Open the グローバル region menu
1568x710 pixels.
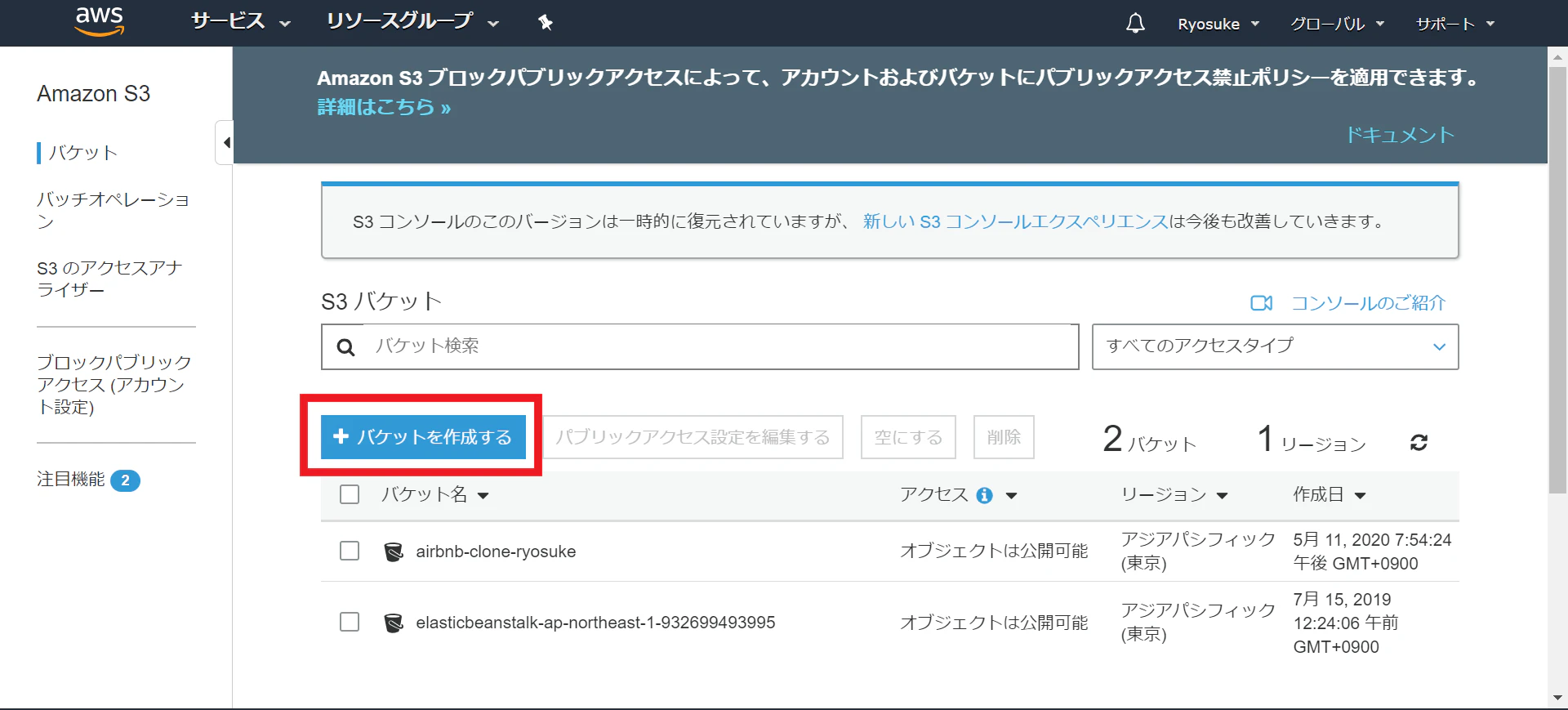[x=1337, y=24]
